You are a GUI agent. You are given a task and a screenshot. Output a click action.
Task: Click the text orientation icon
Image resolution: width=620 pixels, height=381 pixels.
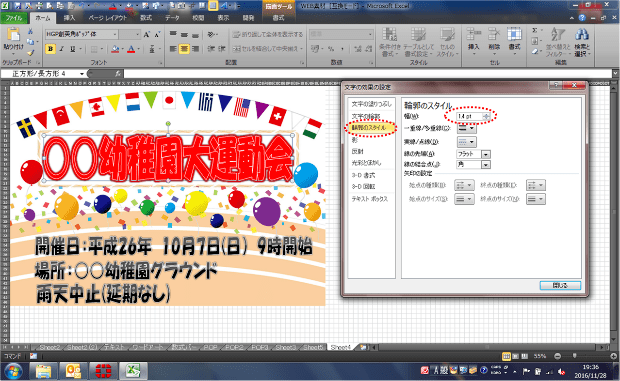(x=212, y=35)
